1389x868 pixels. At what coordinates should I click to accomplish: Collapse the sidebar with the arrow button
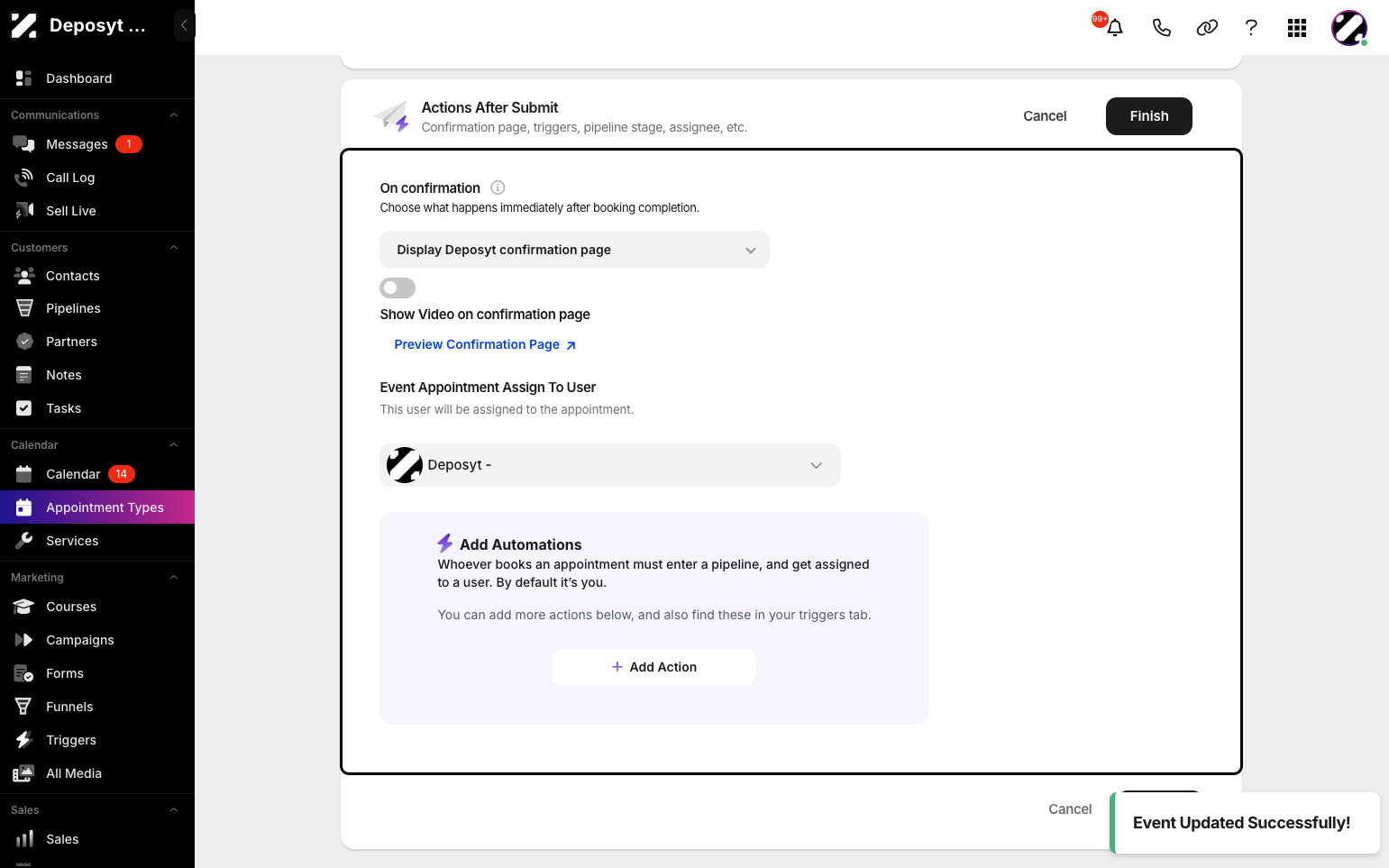pyautogui.click(x=184, y=25)
